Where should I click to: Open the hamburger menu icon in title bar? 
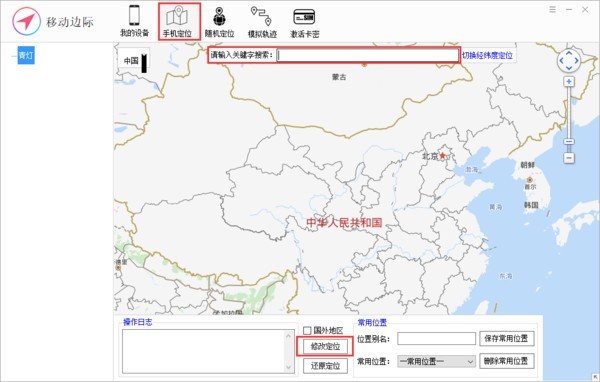pos(553,9)
